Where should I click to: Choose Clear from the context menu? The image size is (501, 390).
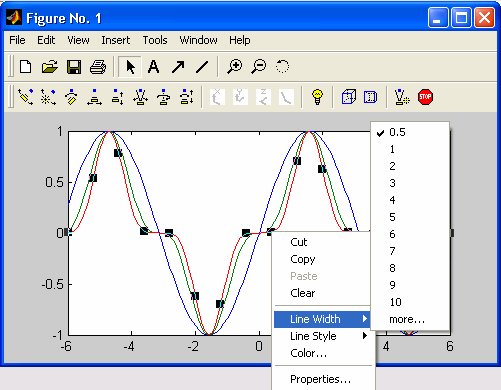(322, 293)
